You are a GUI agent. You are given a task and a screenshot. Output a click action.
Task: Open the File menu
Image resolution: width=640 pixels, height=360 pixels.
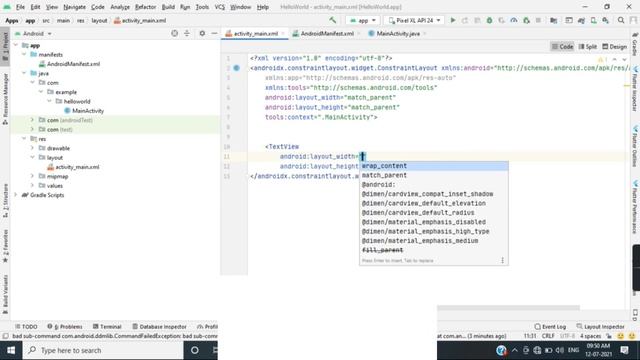point(20,7)
